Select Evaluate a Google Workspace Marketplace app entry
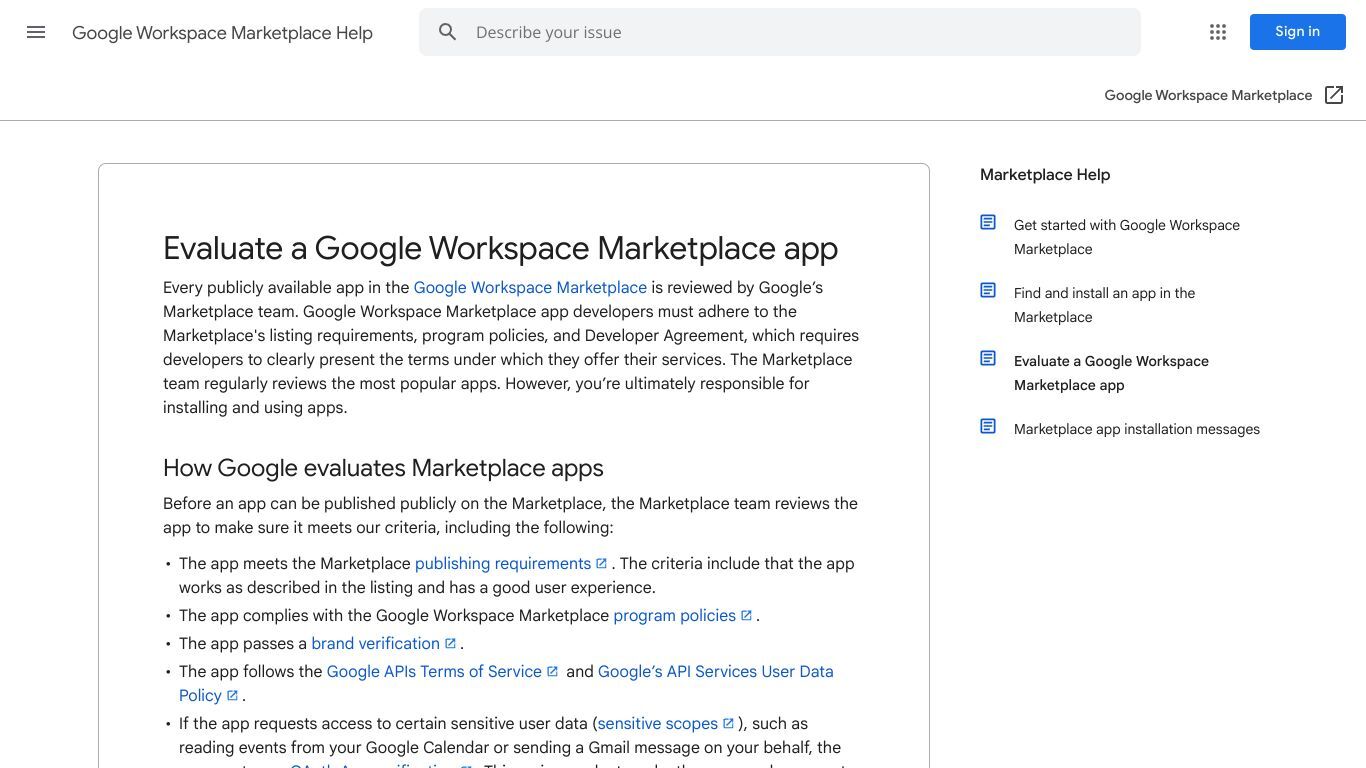Screen dimensions: 1366x768 (x=1111, y=373)
